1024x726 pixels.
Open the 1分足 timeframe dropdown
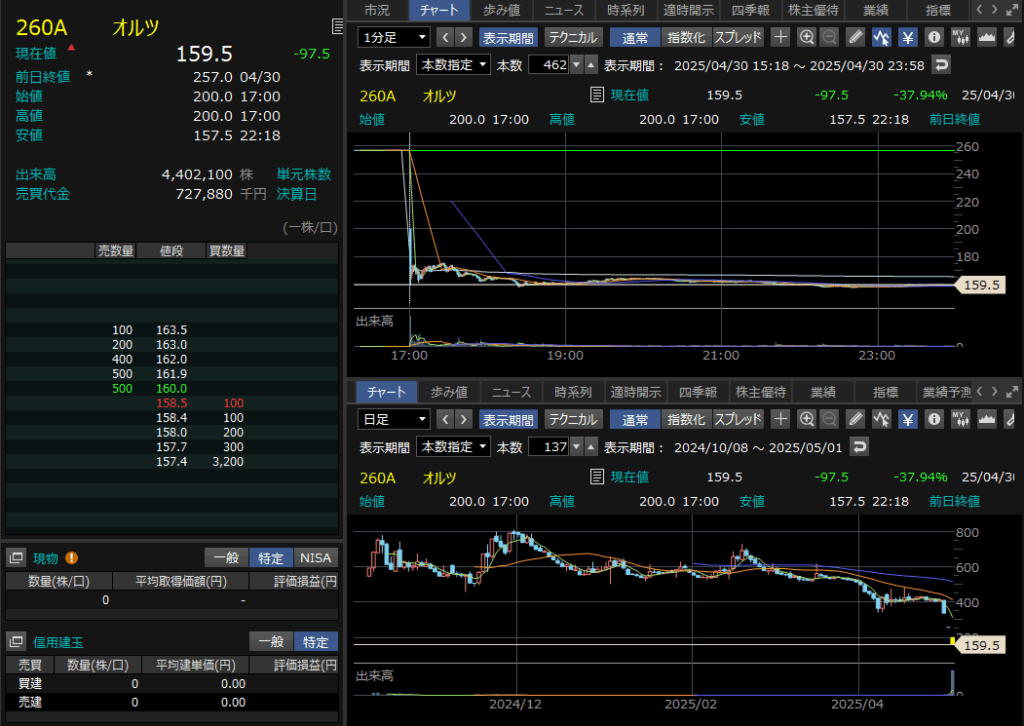(x=394, y=38)
